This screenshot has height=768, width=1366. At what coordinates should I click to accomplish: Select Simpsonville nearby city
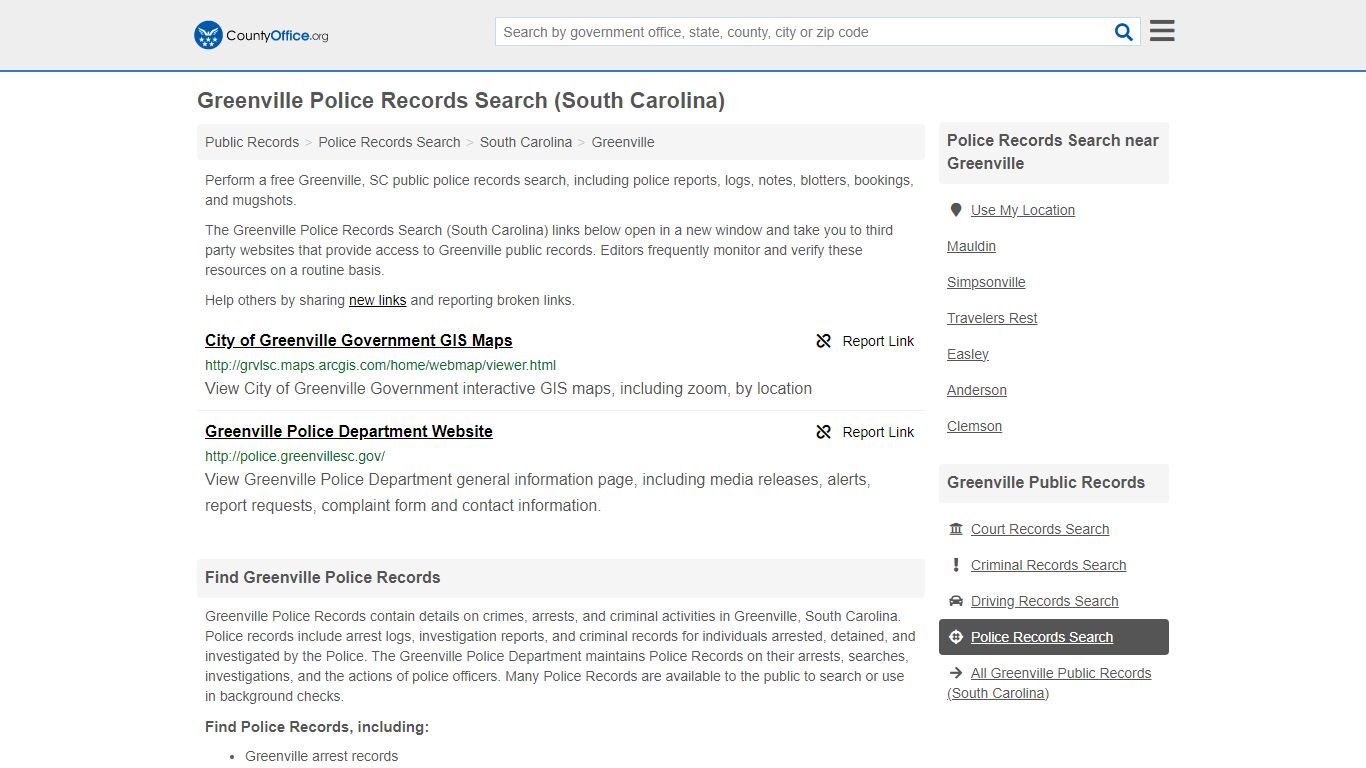click(x=986, y=282)
